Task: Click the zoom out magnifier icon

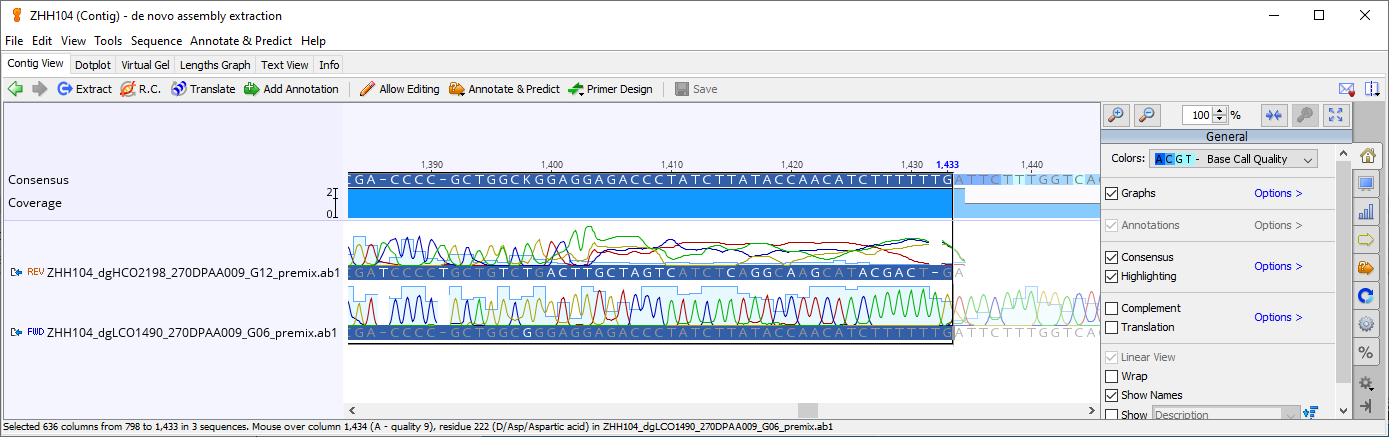Action: (x=1147, y=115)
